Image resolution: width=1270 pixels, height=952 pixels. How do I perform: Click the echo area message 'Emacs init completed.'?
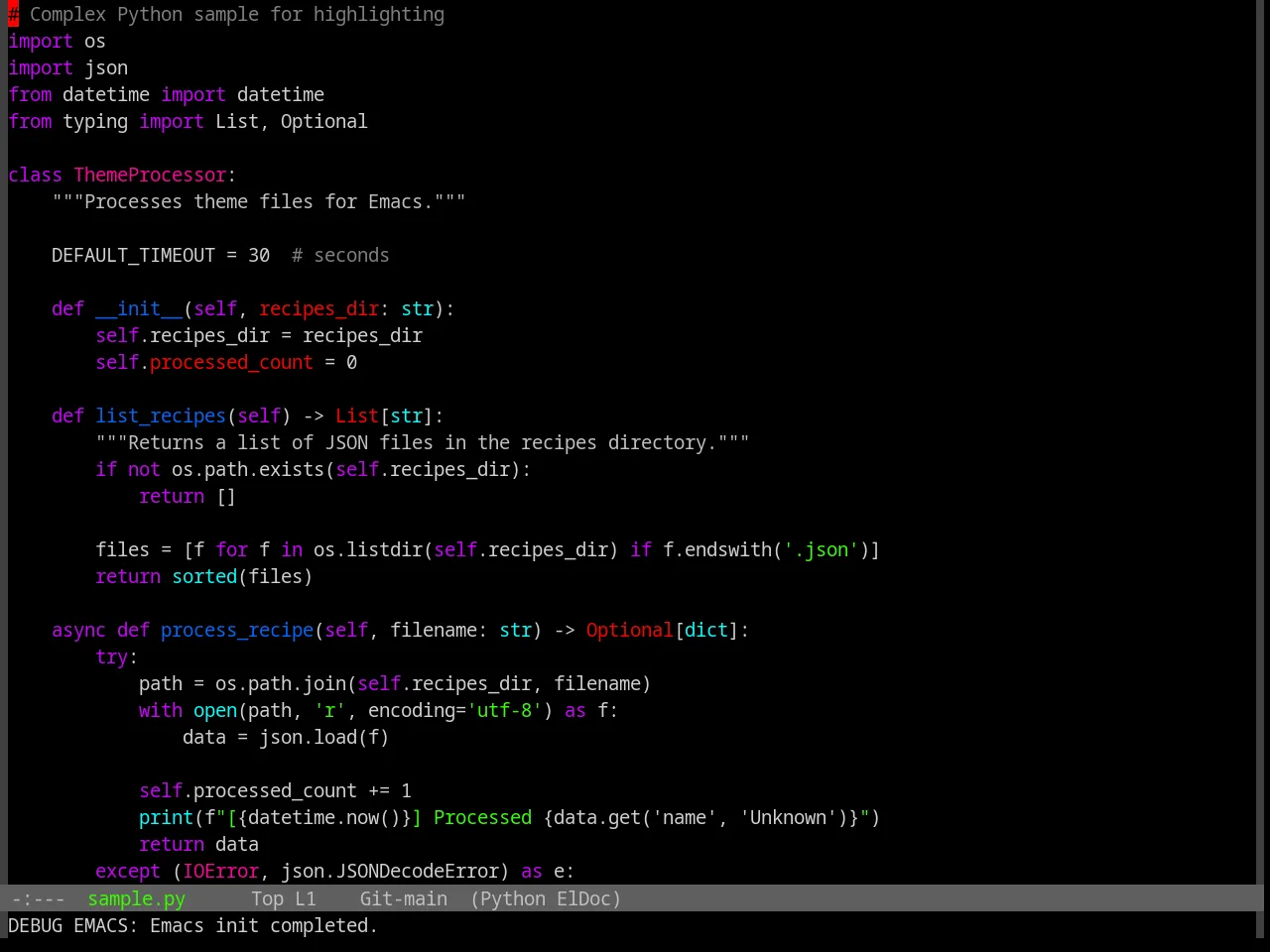(x=264, y=925)
